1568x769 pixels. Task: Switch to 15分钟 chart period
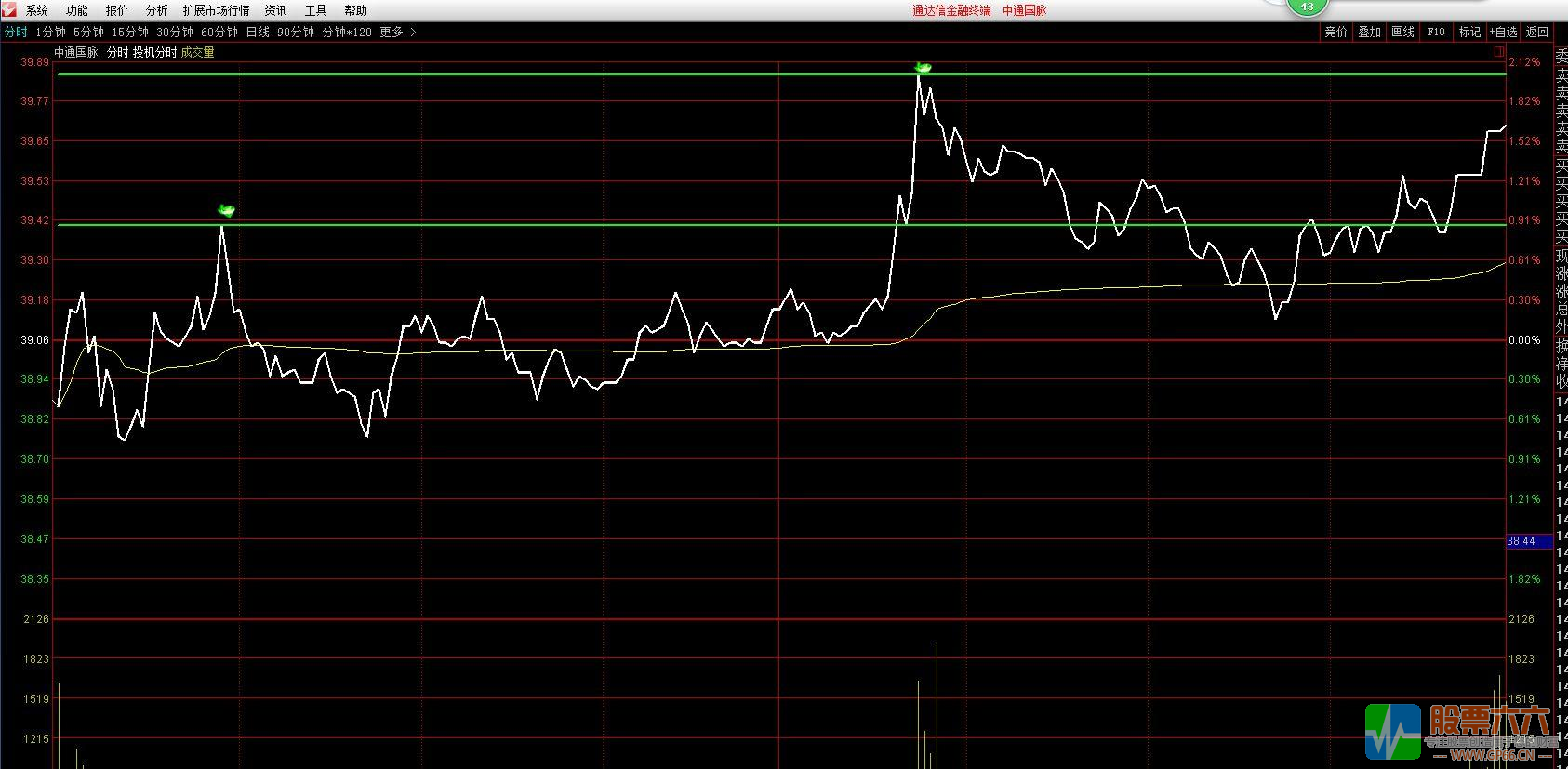pyautogui.click(x=130, y=32)
